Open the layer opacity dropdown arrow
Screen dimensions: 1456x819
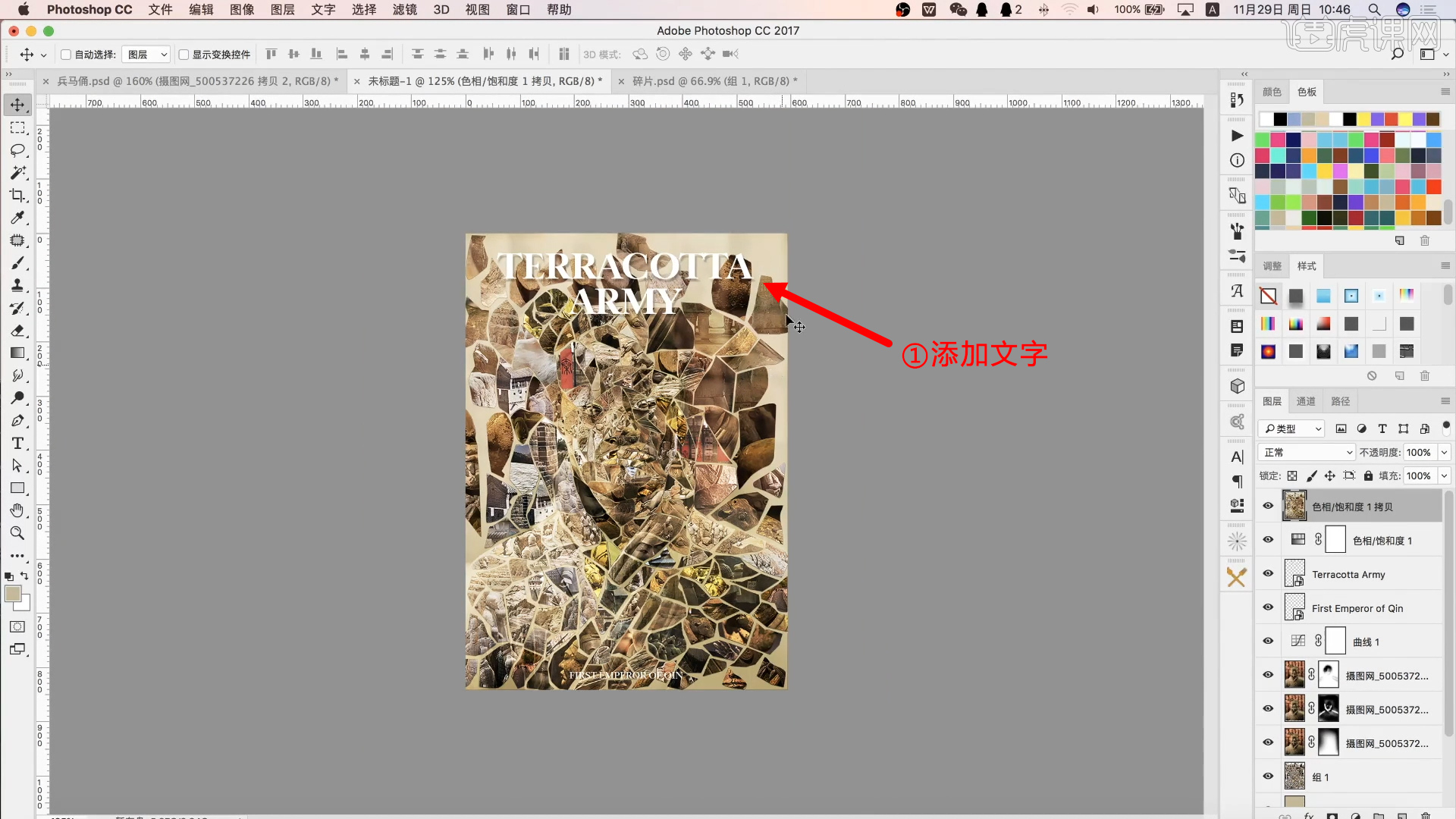point(1444,452)
